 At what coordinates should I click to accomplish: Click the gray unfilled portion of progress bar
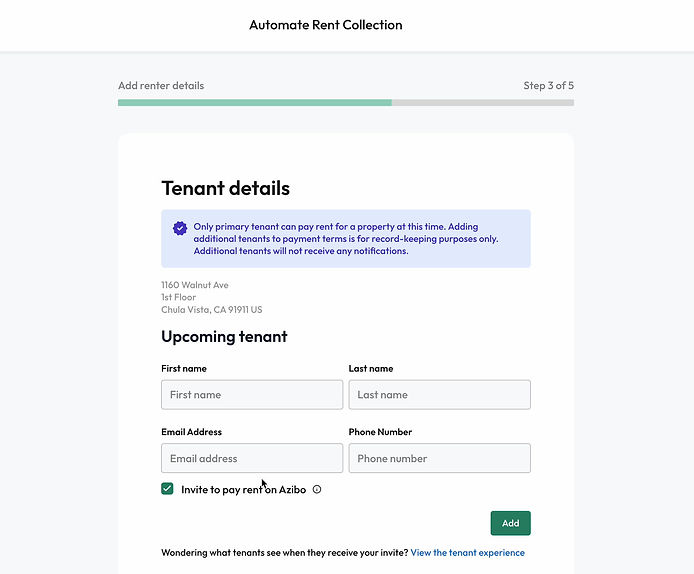(483, 103)
